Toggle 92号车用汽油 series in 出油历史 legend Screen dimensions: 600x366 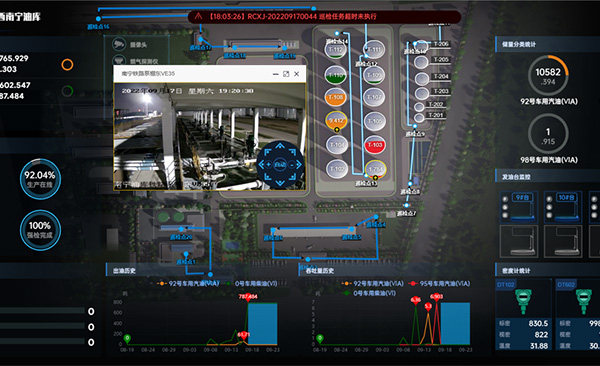tap(188, 283)
